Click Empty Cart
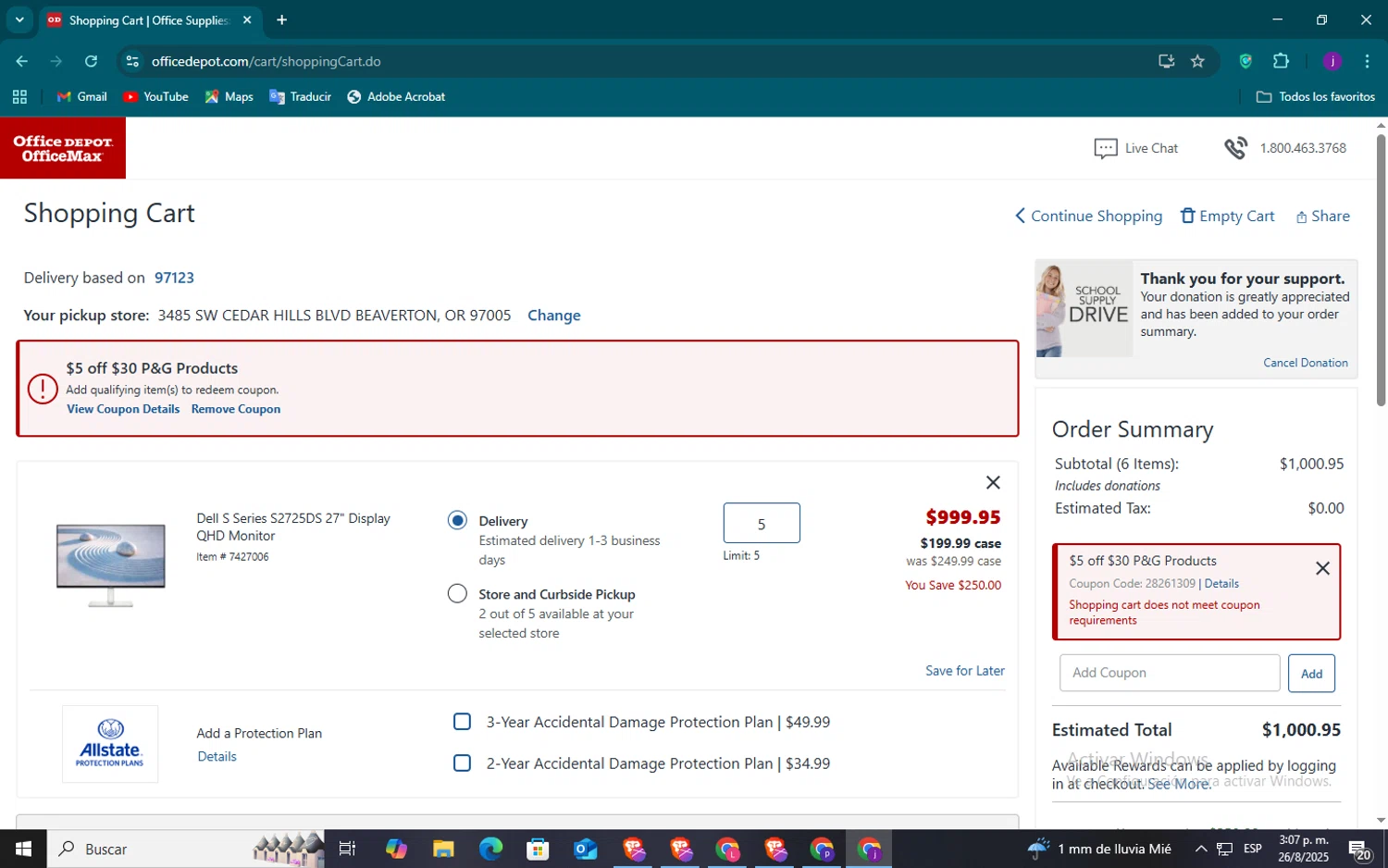This screenshot has height=868, width=1388. 1227,216
